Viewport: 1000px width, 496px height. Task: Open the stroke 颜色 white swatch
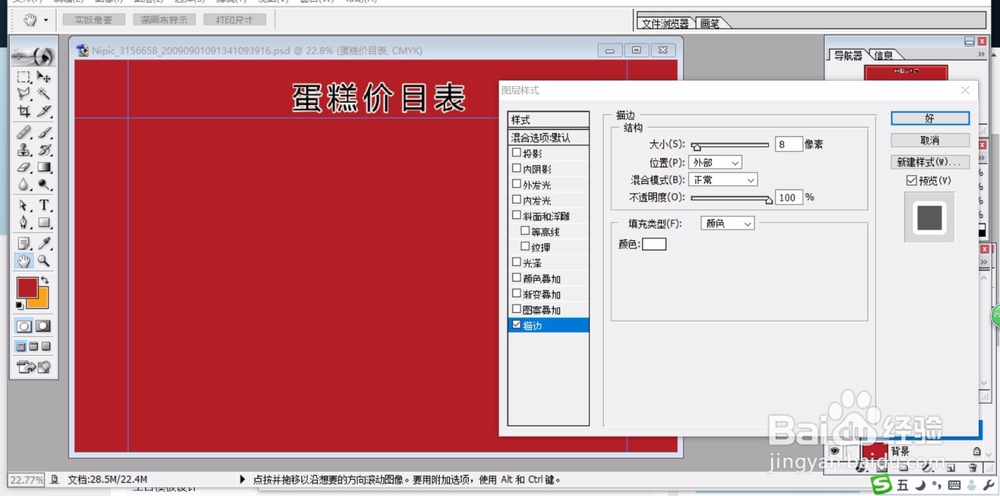[x=654, y=244]
